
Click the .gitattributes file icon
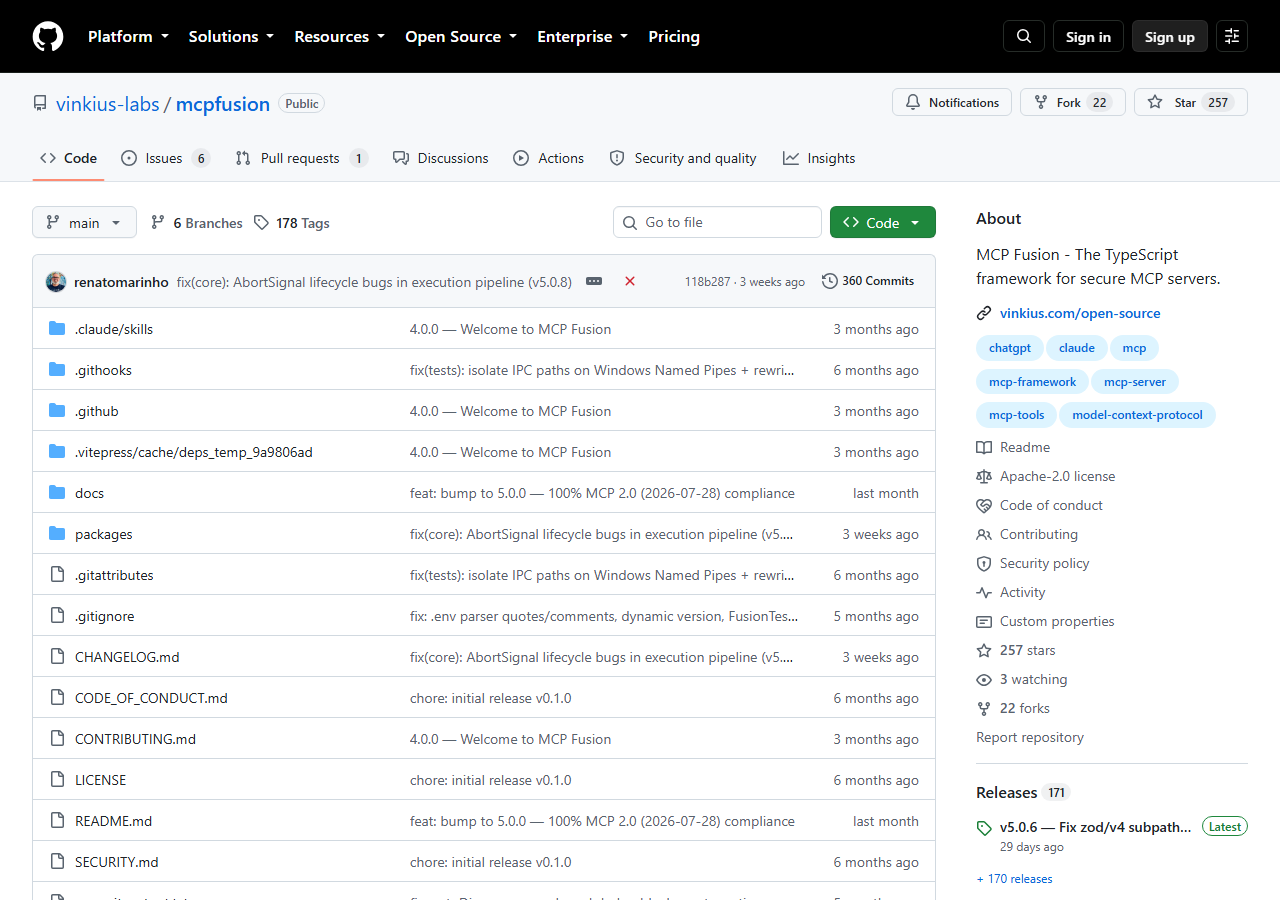tap(57, 575)
